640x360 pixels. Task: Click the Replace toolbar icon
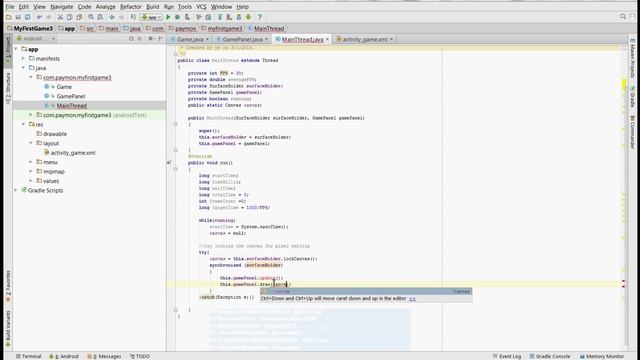[x=100, y=17]
